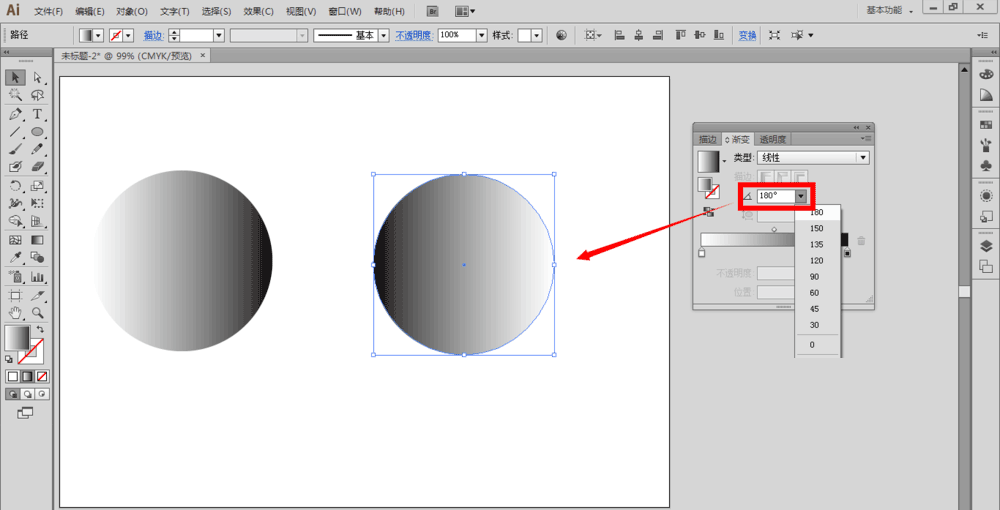Screen dimensions: 1000x510
Task: Choose 90 from the angle list
Action: click(815, 277)
